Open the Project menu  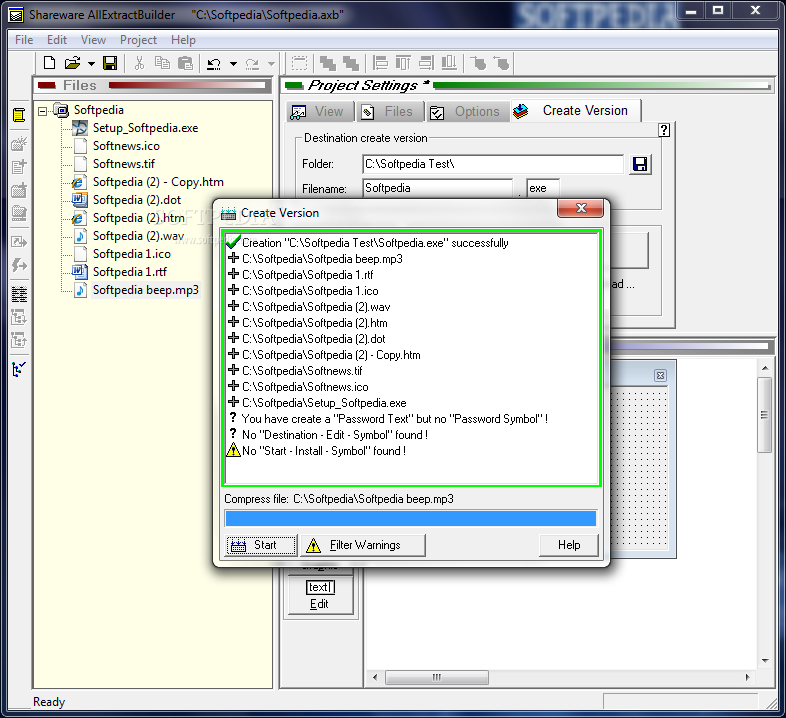click(x=138, y=40)
